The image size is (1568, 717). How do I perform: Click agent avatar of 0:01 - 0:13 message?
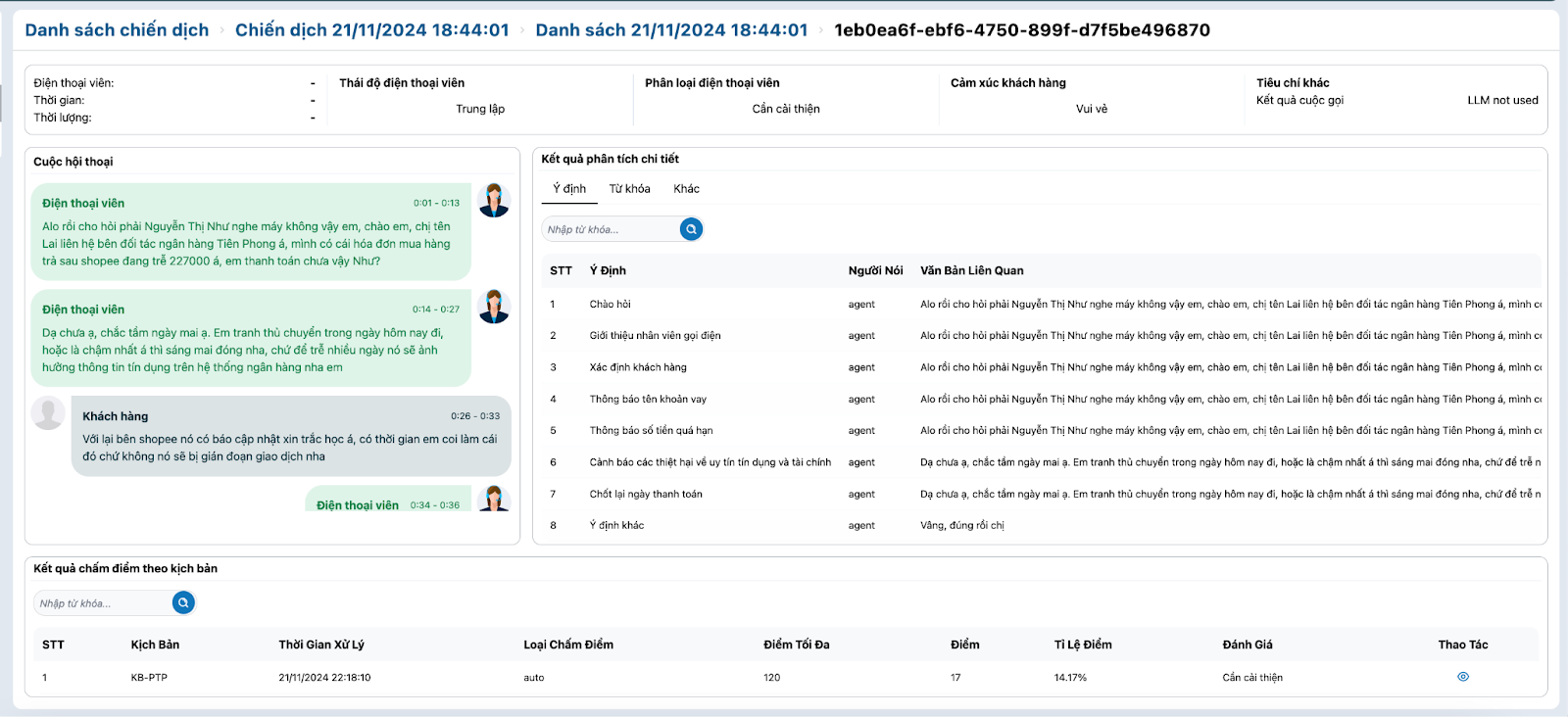(x=494, y=201)
